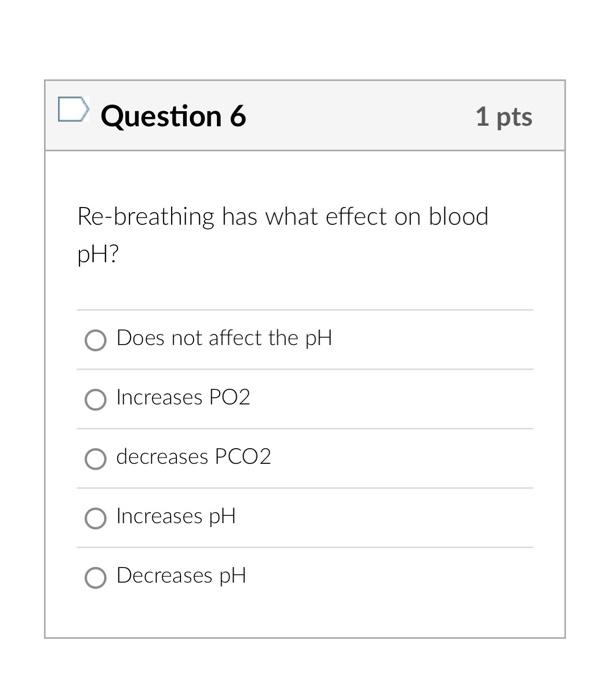Check the 'Decreases pH' radio button
This screenshot has width=610, height=700.
(x=95, y=578)
